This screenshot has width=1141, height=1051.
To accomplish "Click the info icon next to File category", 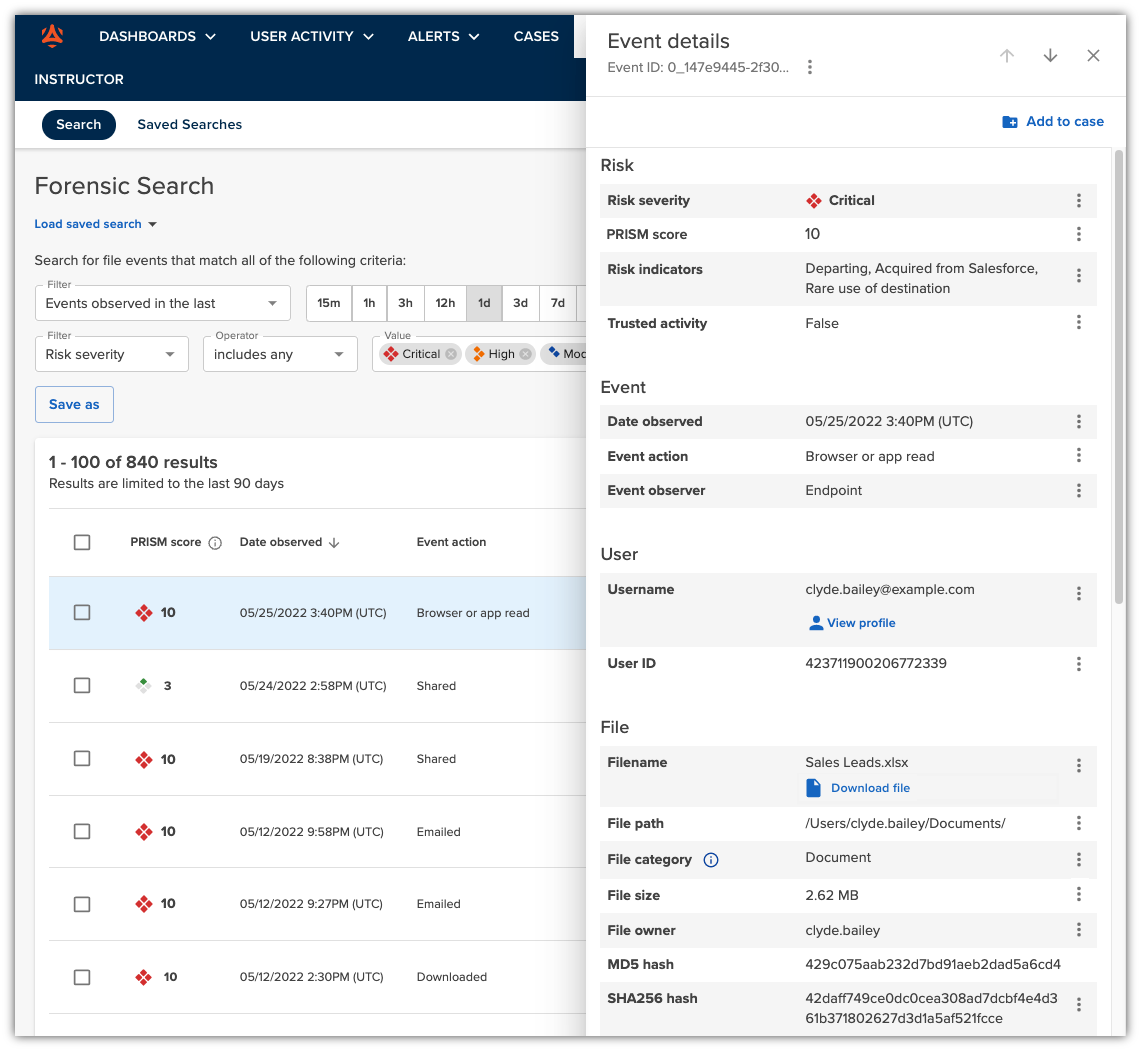I will [x=710, y=859].
